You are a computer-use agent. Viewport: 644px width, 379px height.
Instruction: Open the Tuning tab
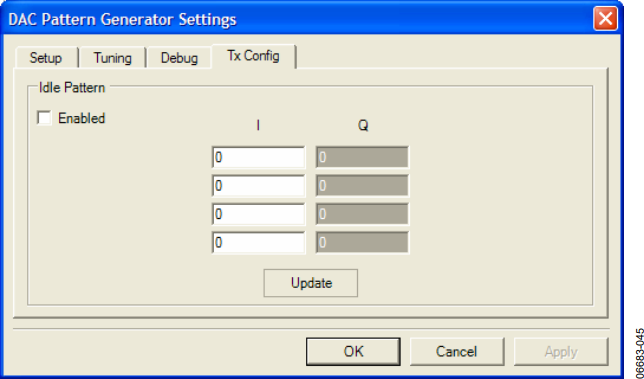point(113,58)
